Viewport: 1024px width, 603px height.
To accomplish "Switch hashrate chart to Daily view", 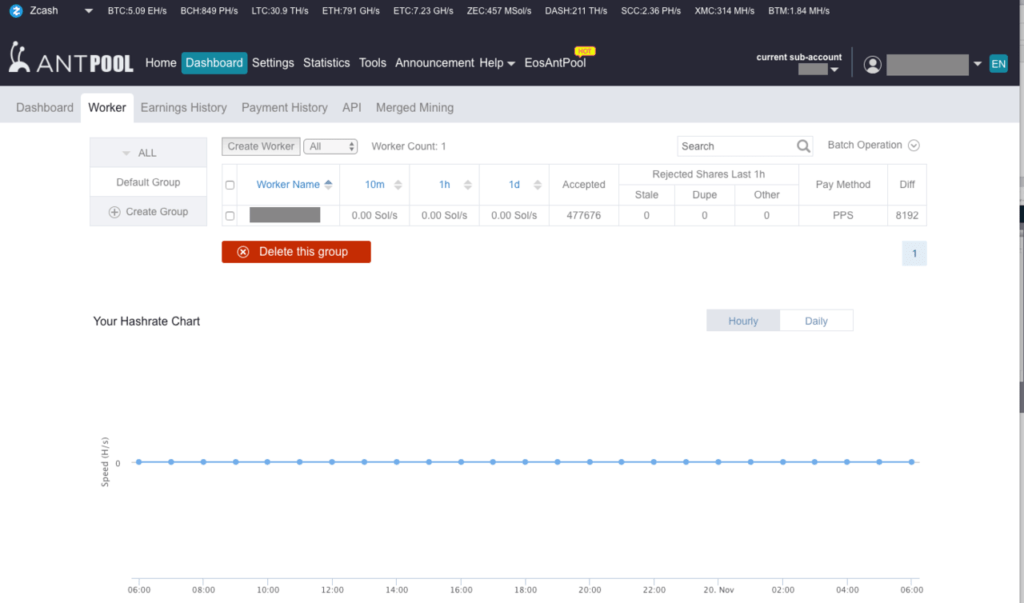I will click(815, 321).
